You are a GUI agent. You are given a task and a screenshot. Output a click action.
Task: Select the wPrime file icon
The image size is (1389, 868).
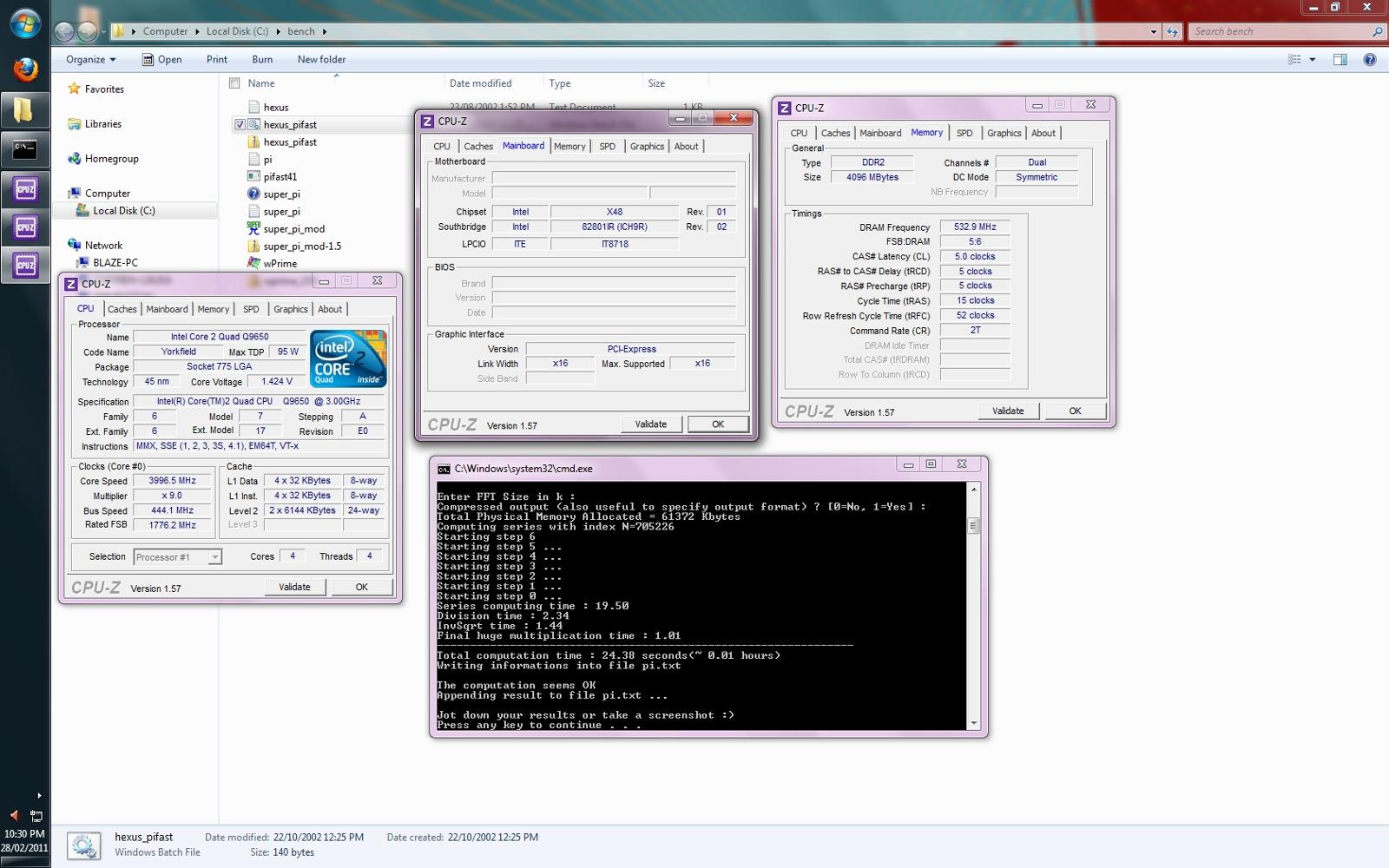tap(253, 263)
